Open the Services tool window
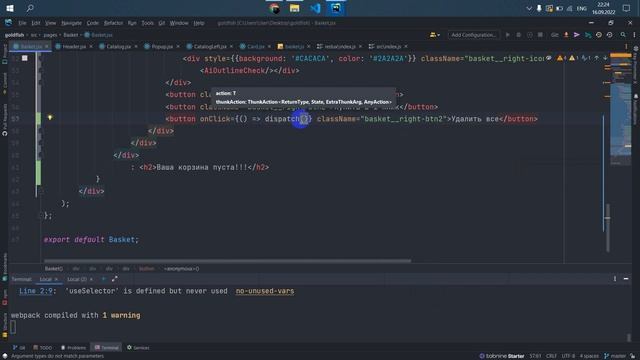Viewport: 640px width, 360px height. coord(138,348)
